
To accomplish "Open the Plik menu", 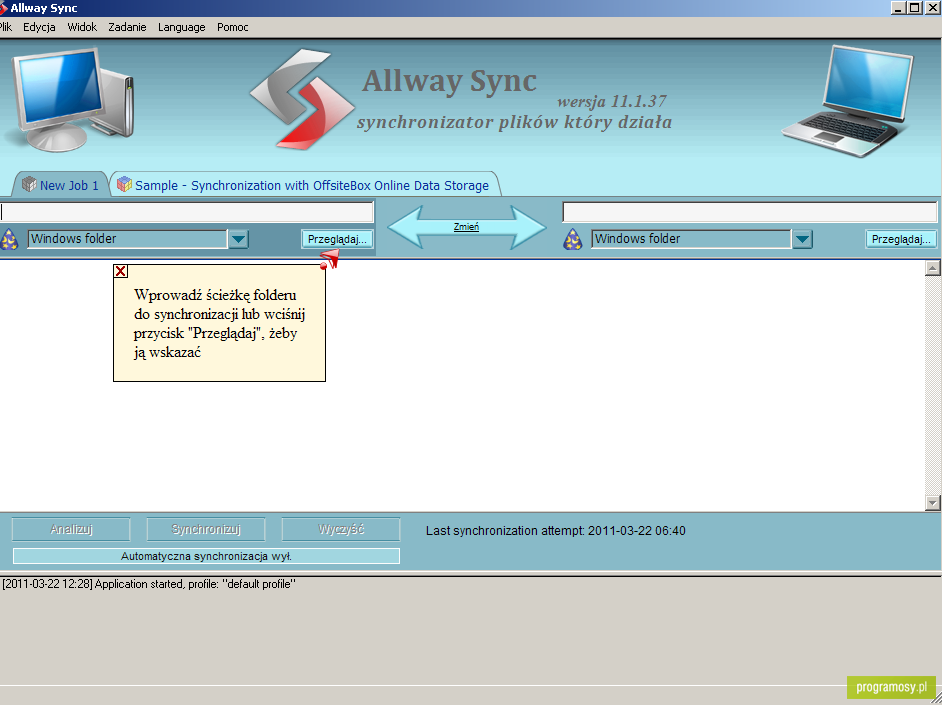I will point(6,27).
